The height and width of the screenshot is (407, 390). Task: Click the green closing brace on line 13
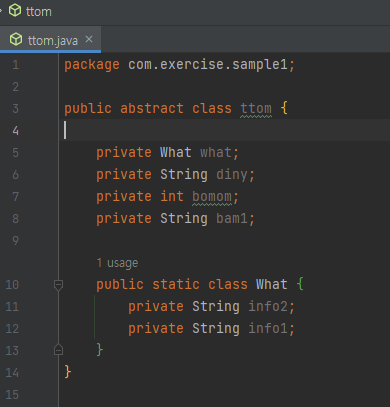[x=100, y=350]
